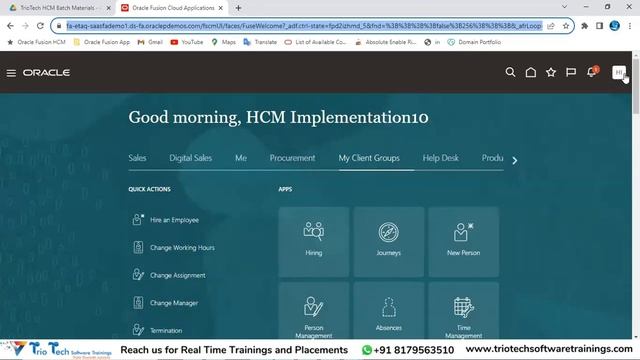Open notifications bell icon
The height and width of the screenshot is (360, 640).
click(x=592, y=72)
